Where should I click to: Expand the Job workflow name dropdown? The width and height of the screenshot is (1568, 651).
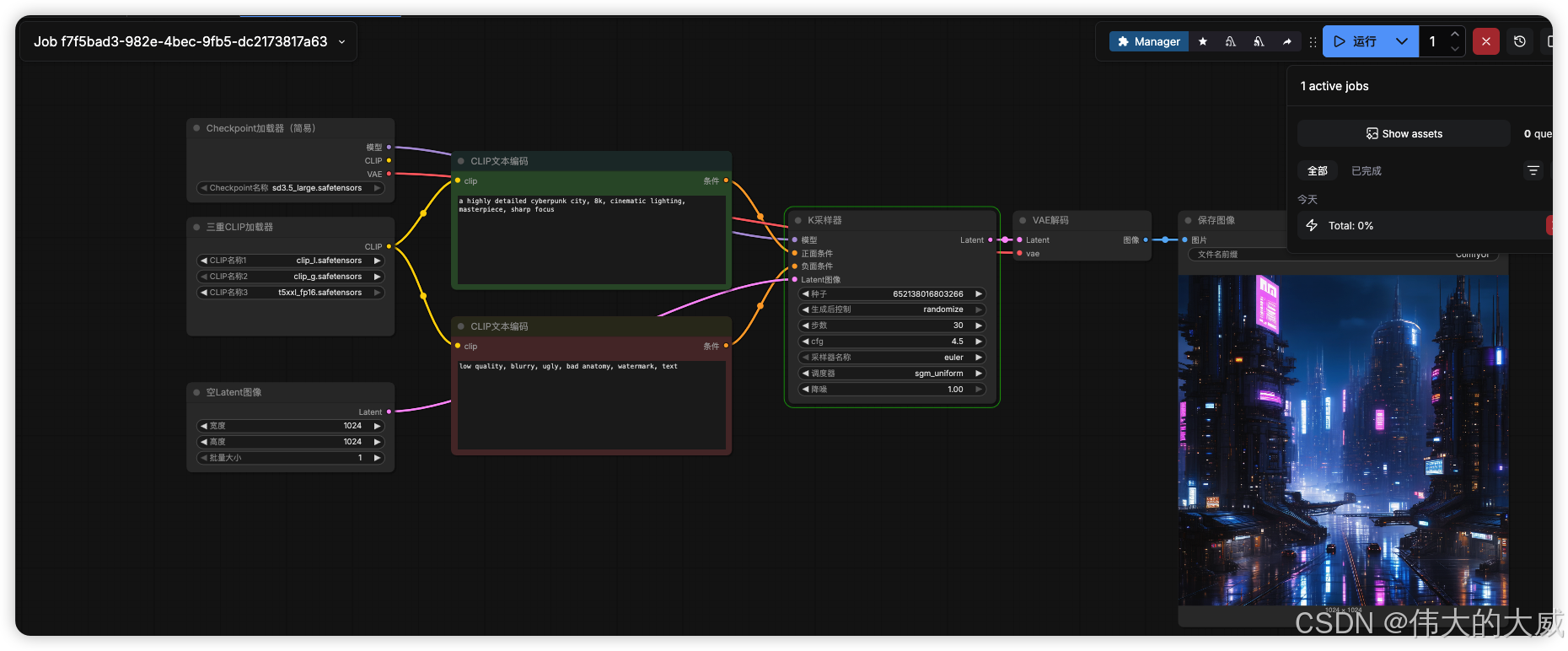(341, 42)
